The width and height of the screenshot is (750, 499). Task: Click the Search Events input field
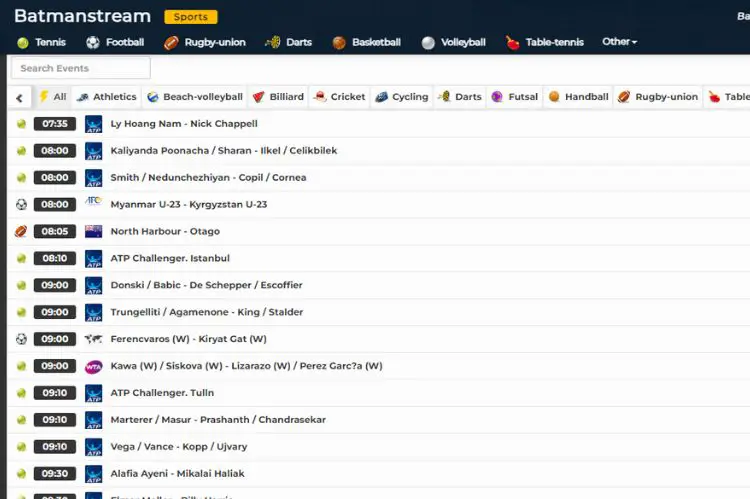(81, 68)
